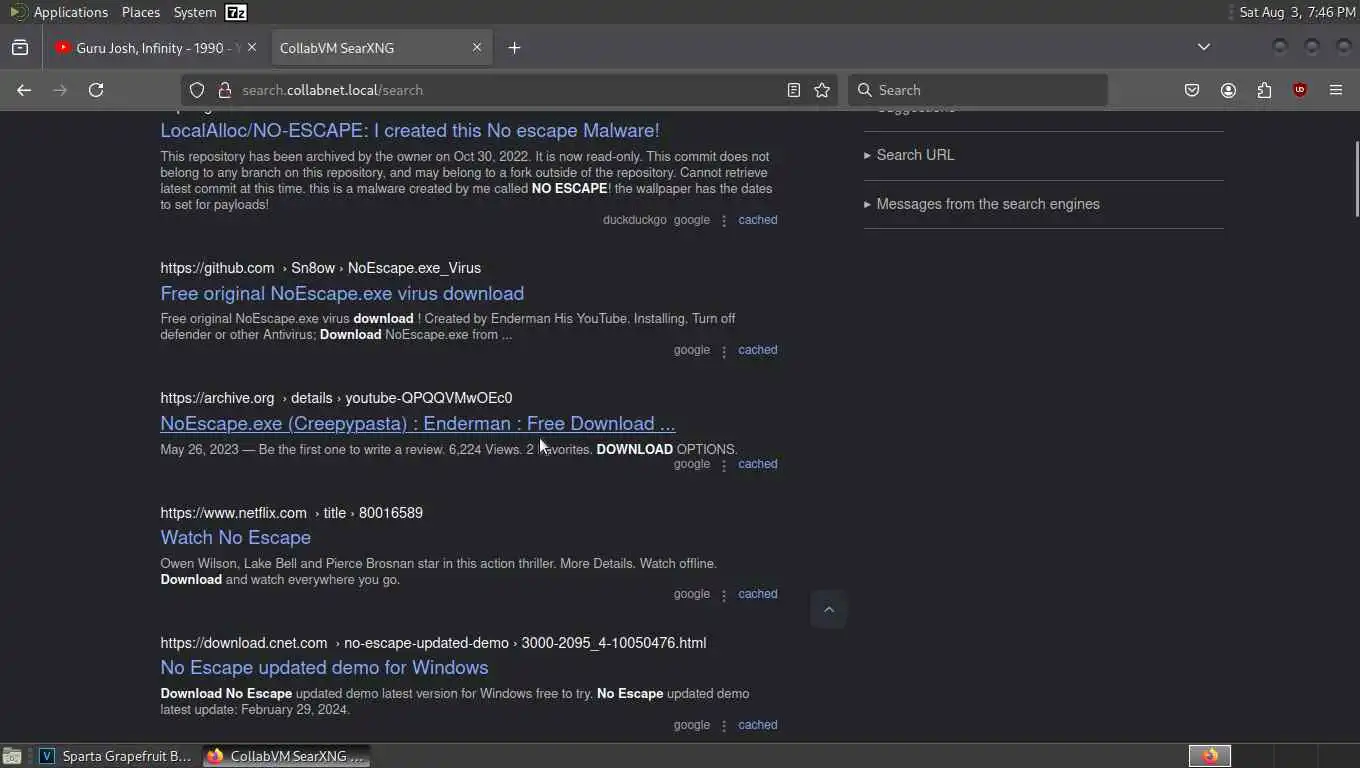The image size is (1360, 768).
Task: Open the list all tabs dropdown
Action: coord(1204,47)
